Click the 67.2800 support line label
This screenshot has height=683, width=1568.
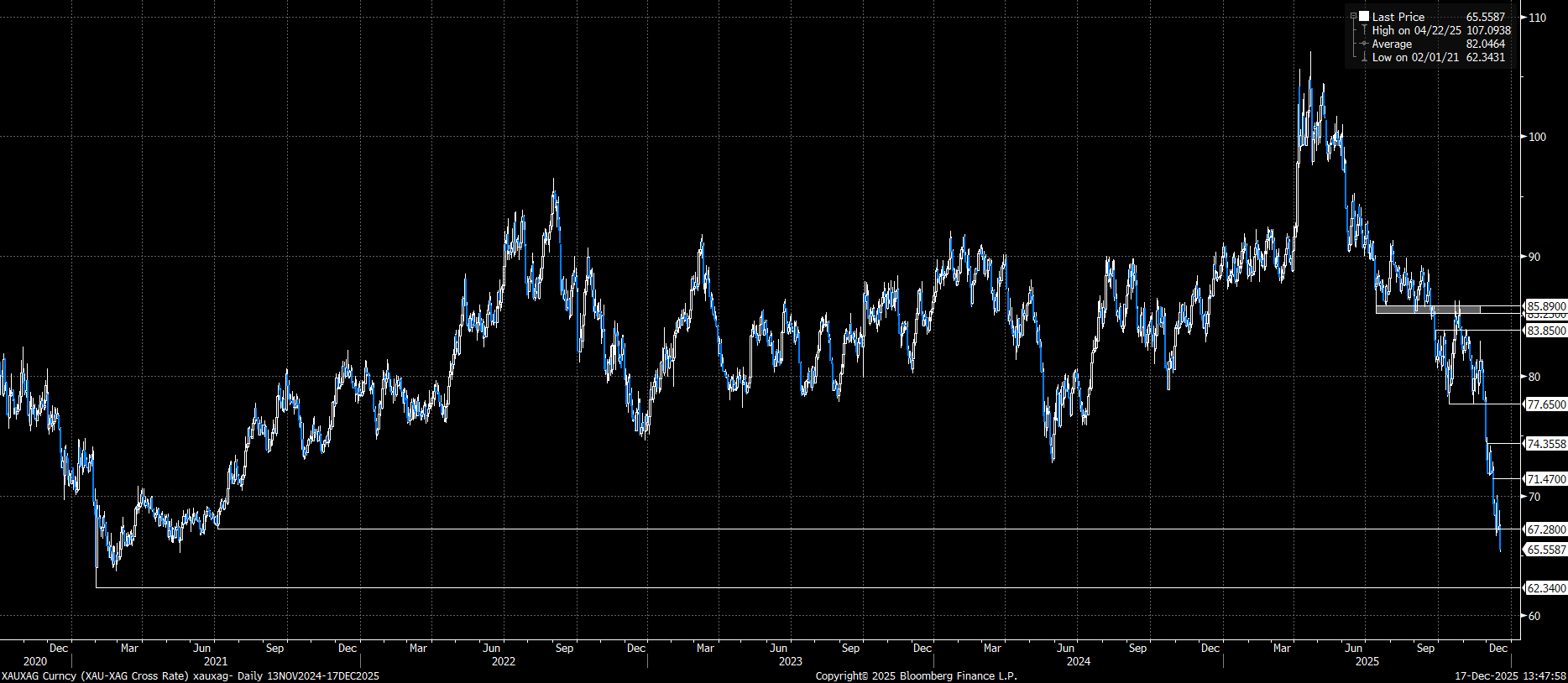[x=1545, y=529]
